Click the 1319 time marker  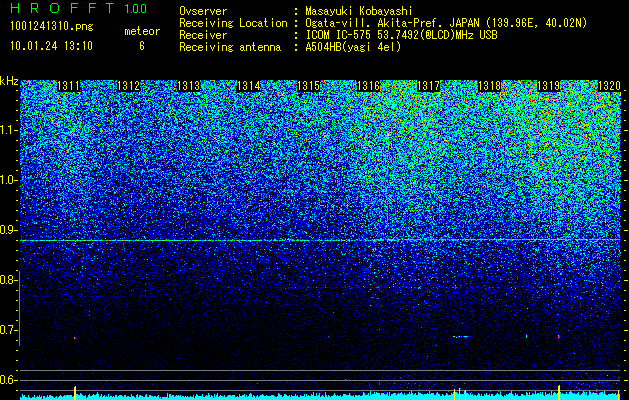pos(548,86)
